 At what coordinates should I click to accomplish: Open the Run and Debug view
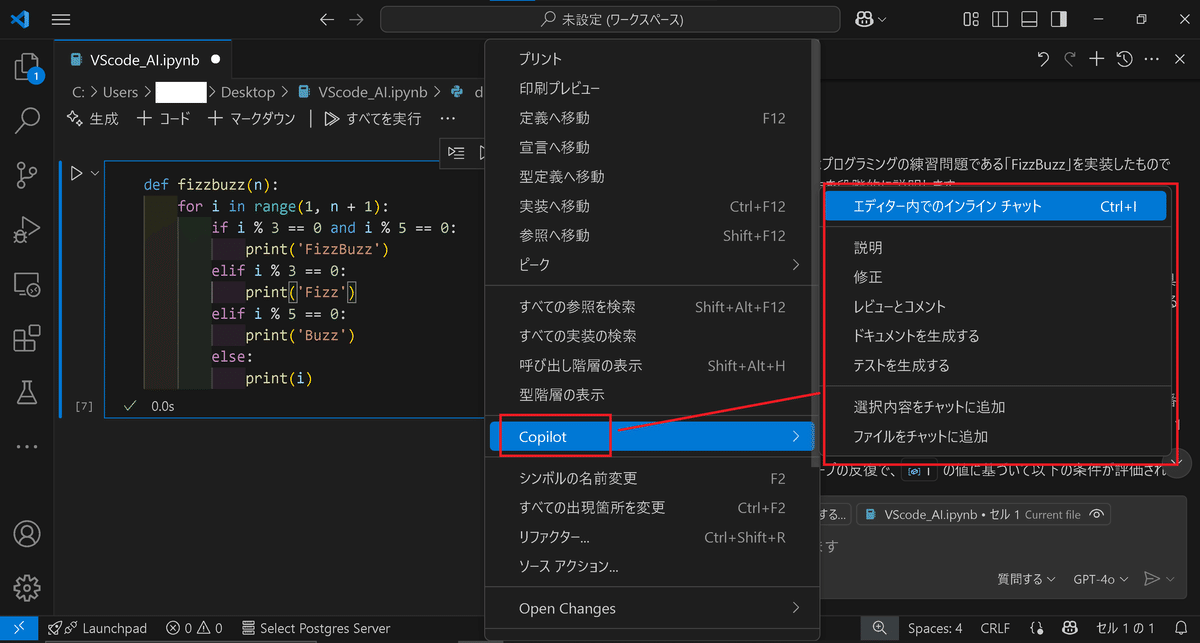(27, 230)
